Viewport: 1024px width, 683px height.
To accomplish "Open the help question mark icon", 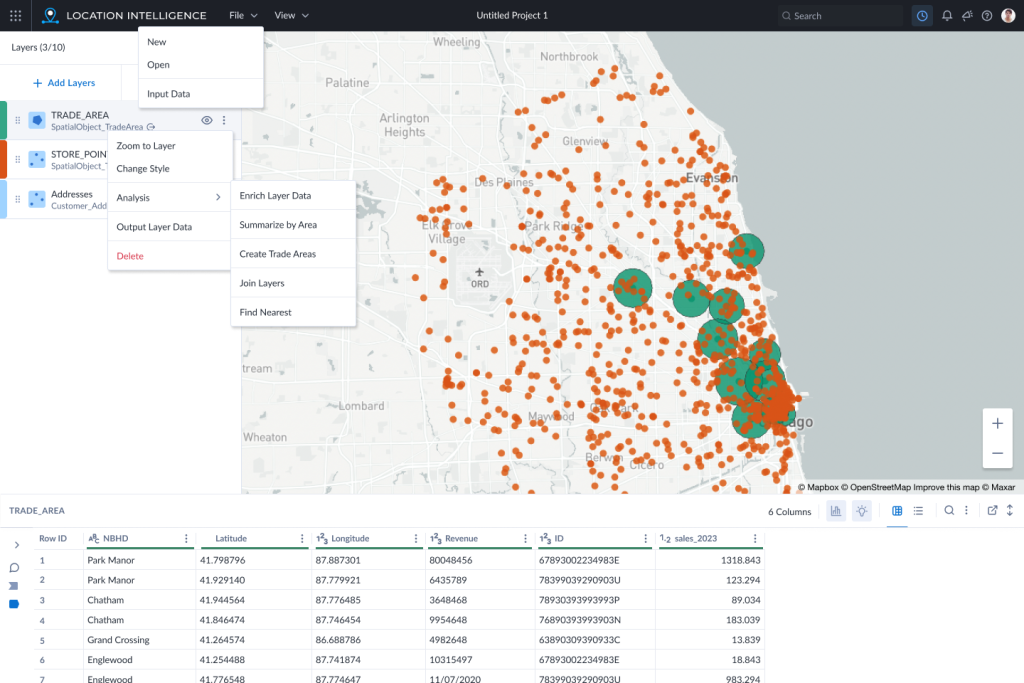I will 987,16.
